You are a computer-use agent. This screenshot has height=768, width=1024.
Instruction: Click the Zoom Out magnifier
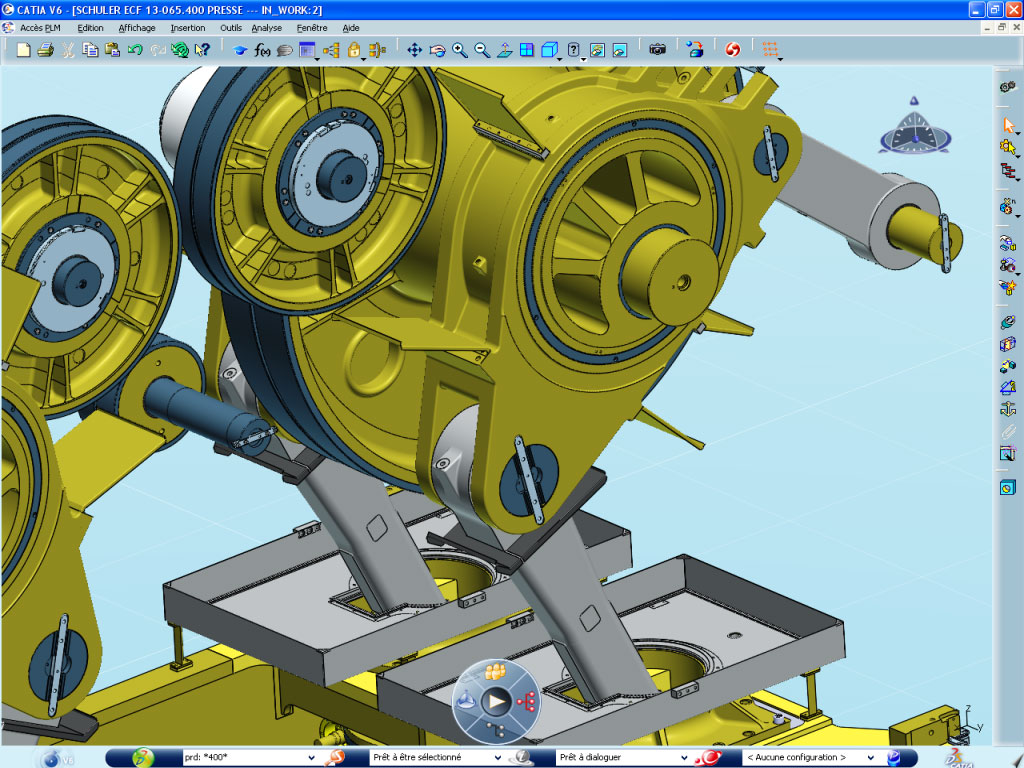tap(481, 50)
